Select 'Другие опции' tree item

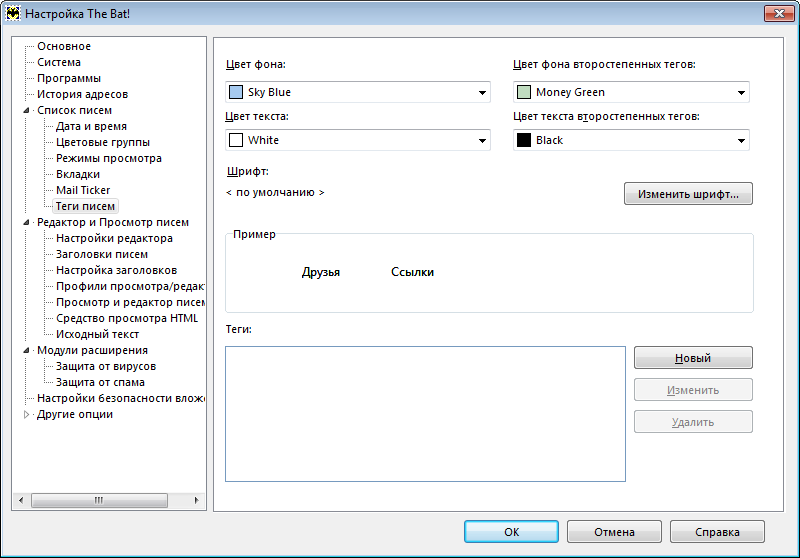74,415
